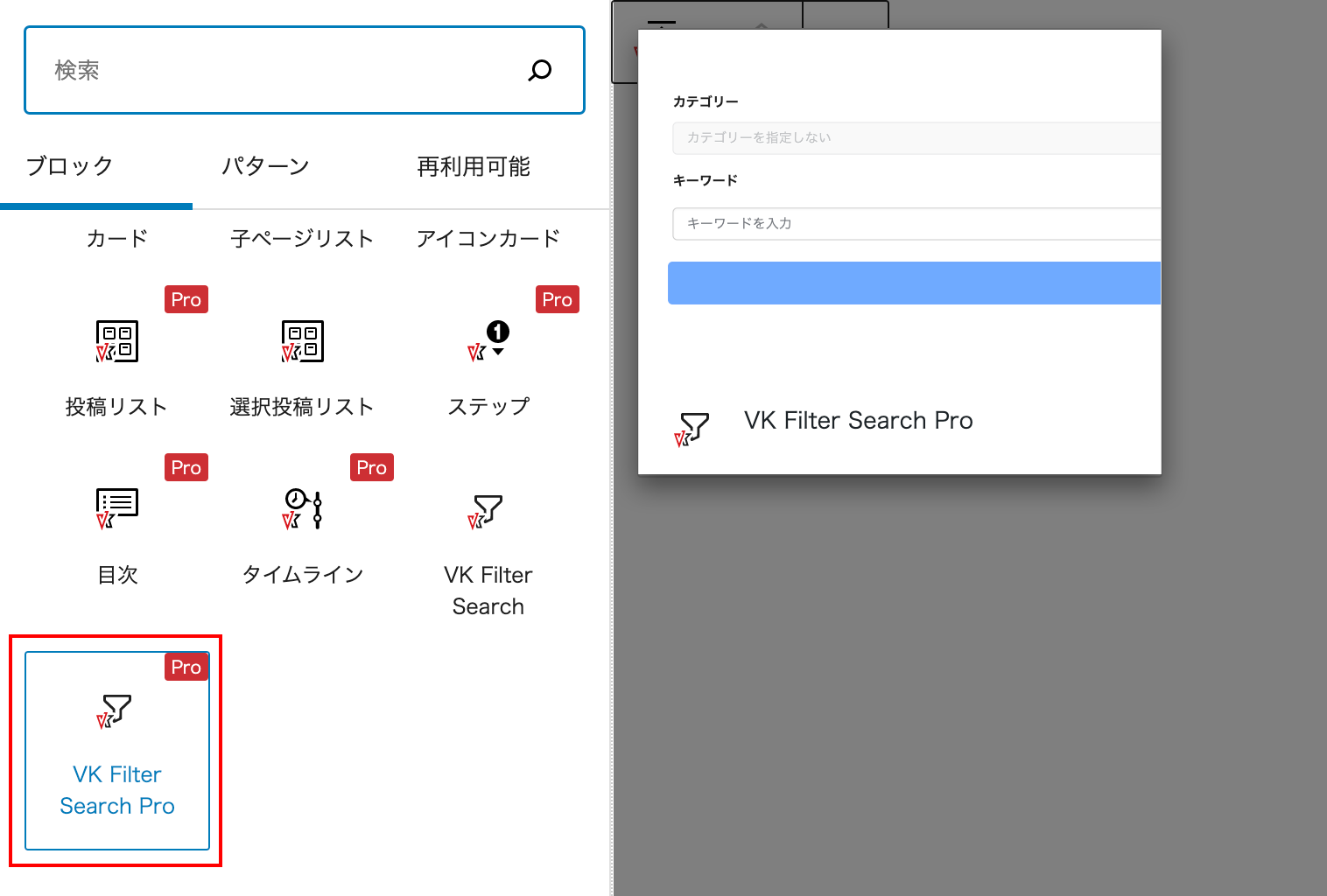
Task: Select the VK Filter Search block icon
Action: pos(485,511)
